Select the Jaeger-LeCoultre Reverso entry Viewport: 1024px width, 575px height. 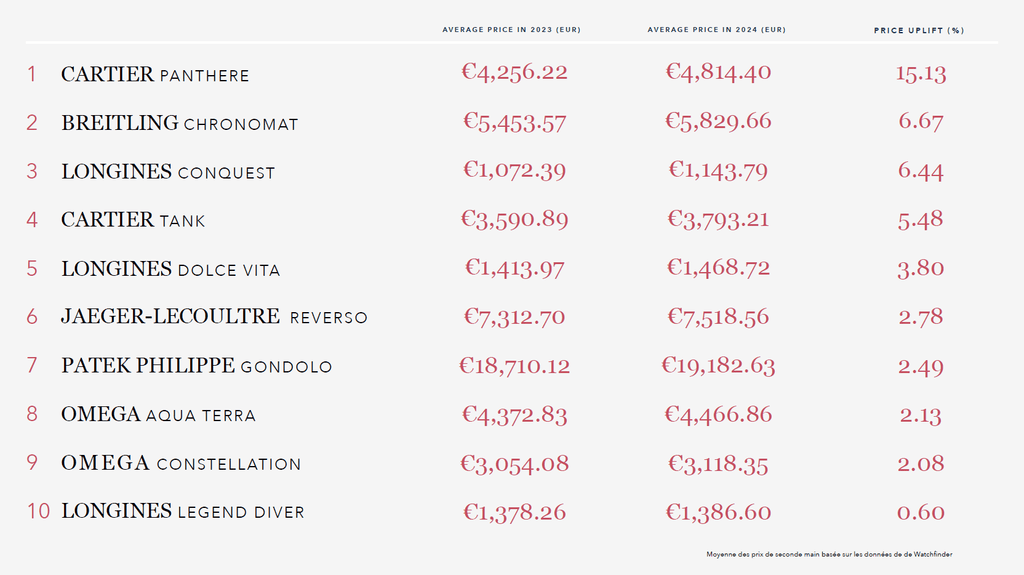[x=214, y=317]
